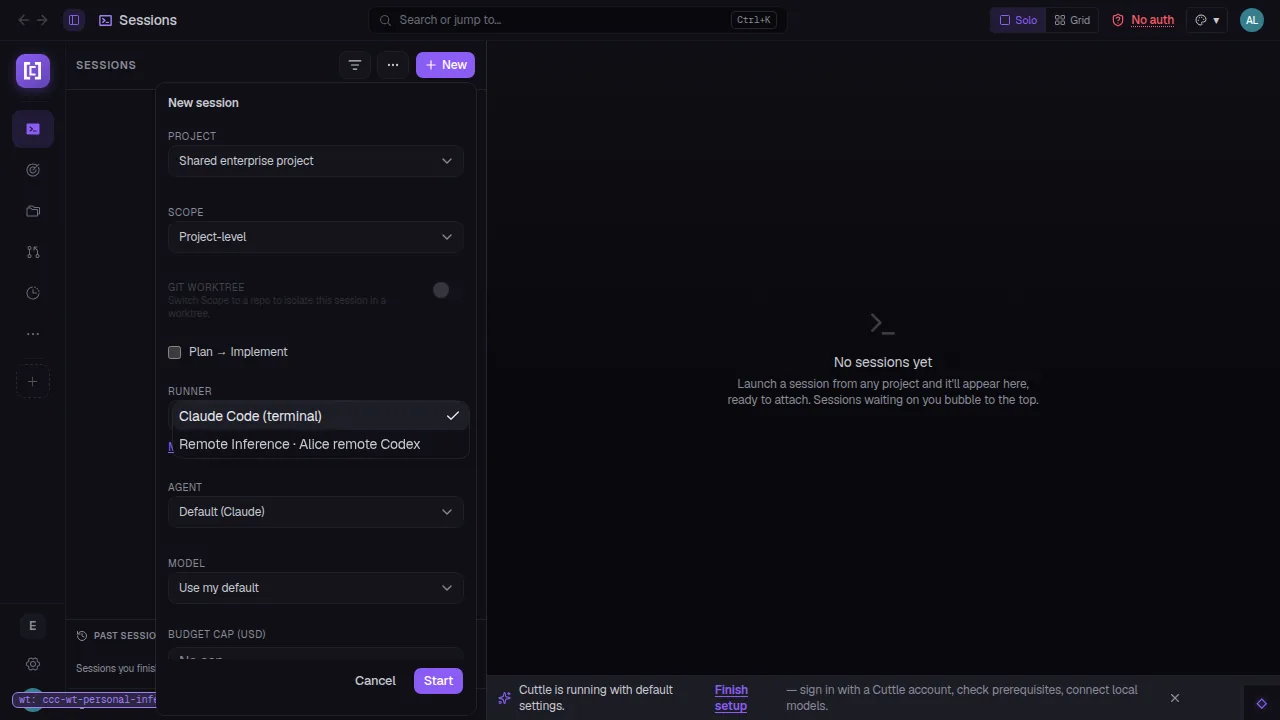Click the Cuttle logo icon in the sidebar
The width and height of the screenshot is (1280, 720).
pyautogui.click(x=33, y=70)
